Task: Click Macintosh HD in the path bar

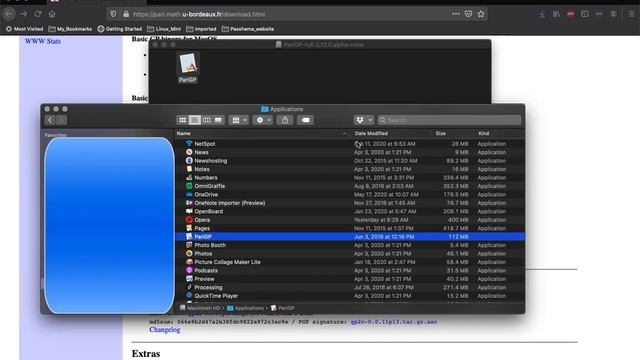Action: click(x=200, y=308)
